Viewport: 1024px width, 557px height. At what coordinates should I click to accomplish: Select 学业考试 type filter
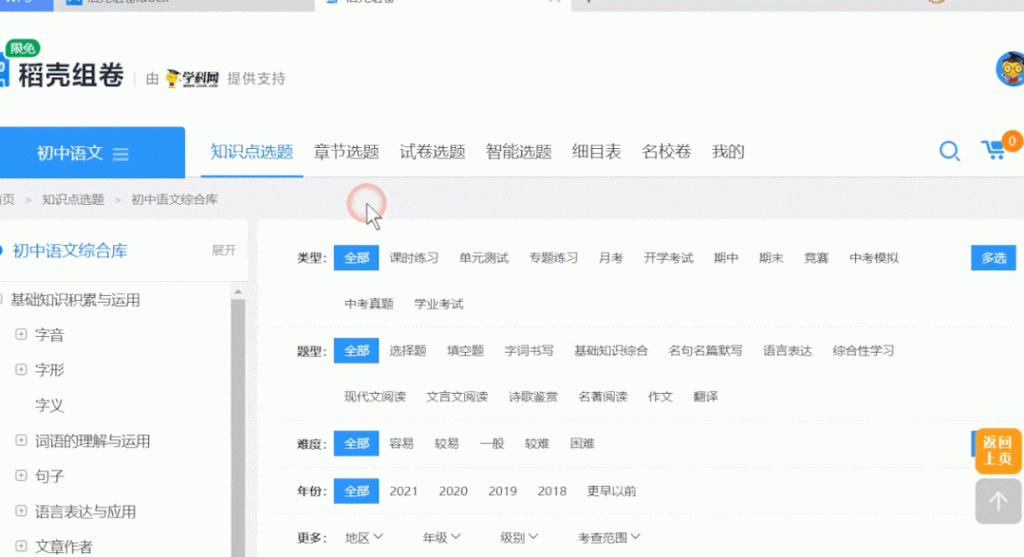tap(439, 304)
